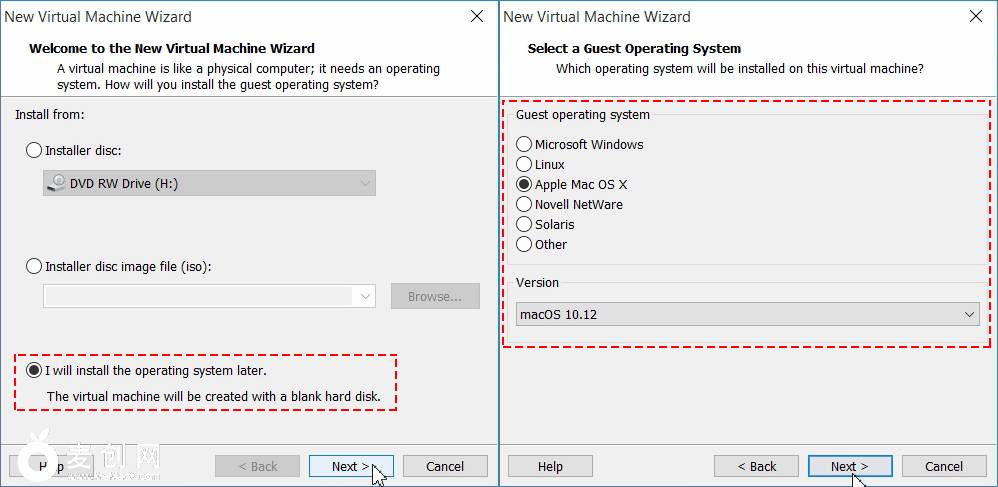Cancel the Welcome wizard dialog
The image size is (998, 487).
pos(445,466)
